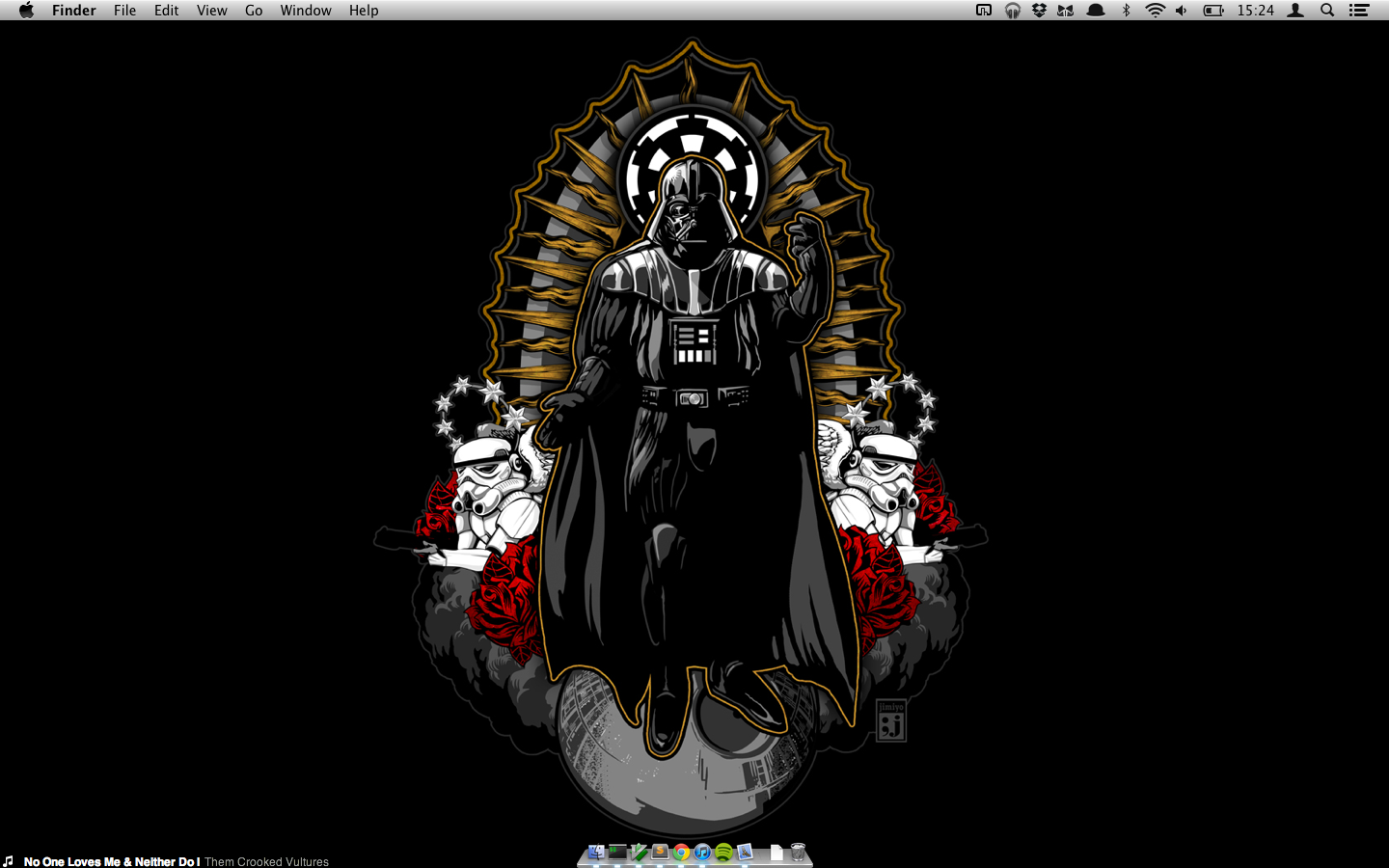The width and height of the screenshot is (1389, 868).
Task: Open the volume control in the menu bar
Action: click(x=1182, y=10)
